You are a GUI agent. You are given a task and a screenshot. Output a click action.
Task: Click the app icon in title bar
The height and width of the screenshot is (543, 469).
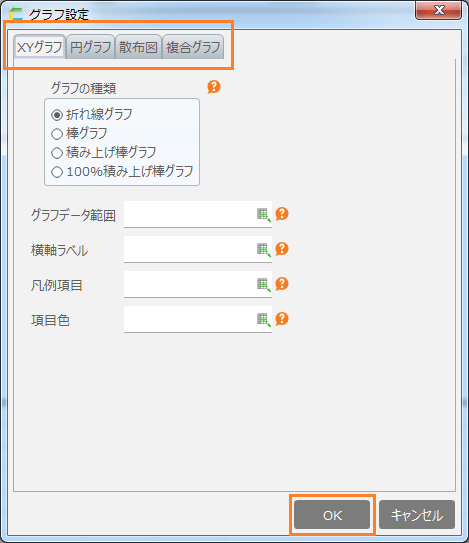point(16,15)
